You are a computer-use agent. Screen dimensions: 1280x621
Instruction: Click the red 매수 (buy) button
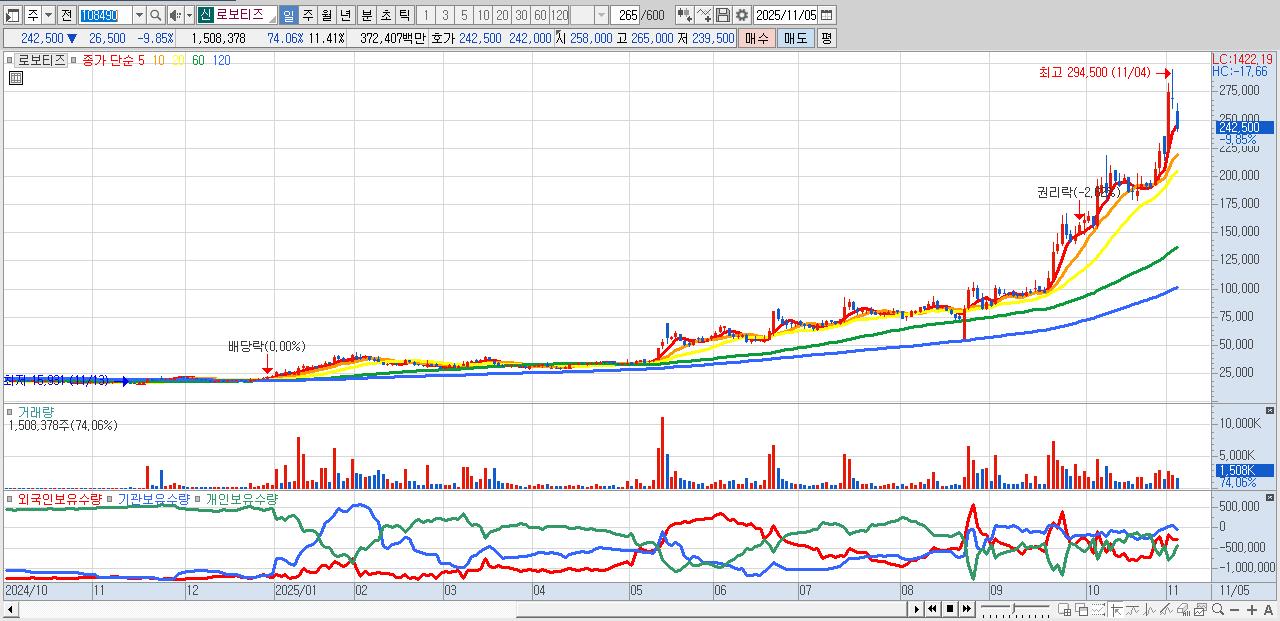[757, 38]
